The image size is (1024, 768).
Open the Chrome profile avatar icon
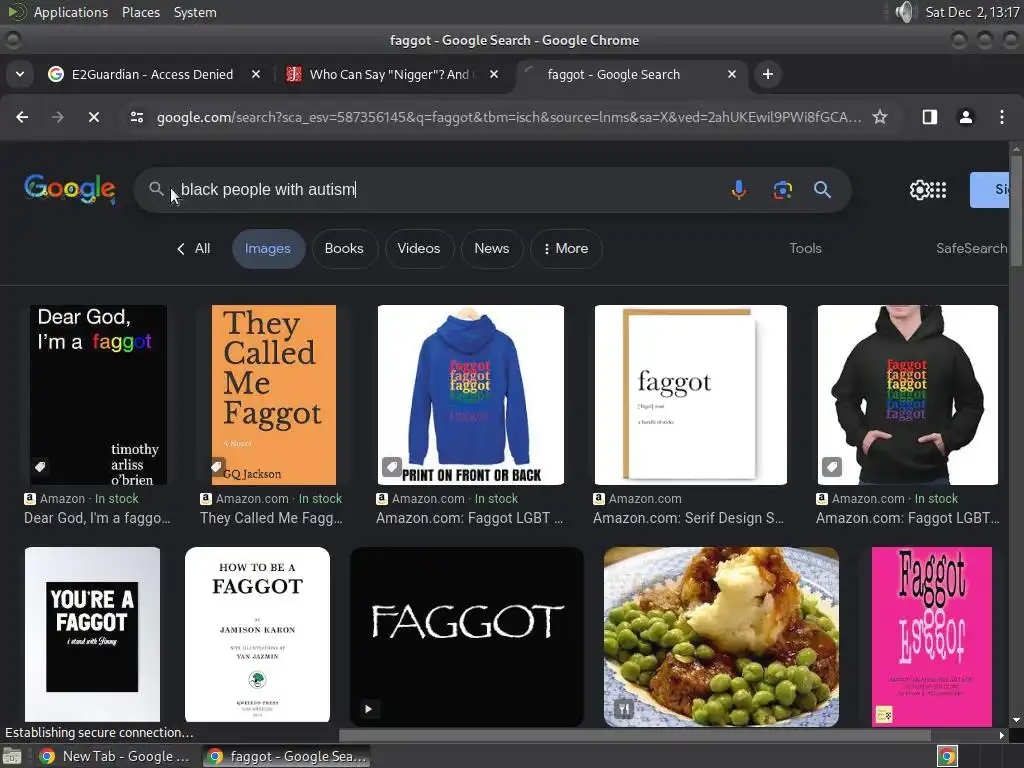pyautogui.click(x=965, y=117)
